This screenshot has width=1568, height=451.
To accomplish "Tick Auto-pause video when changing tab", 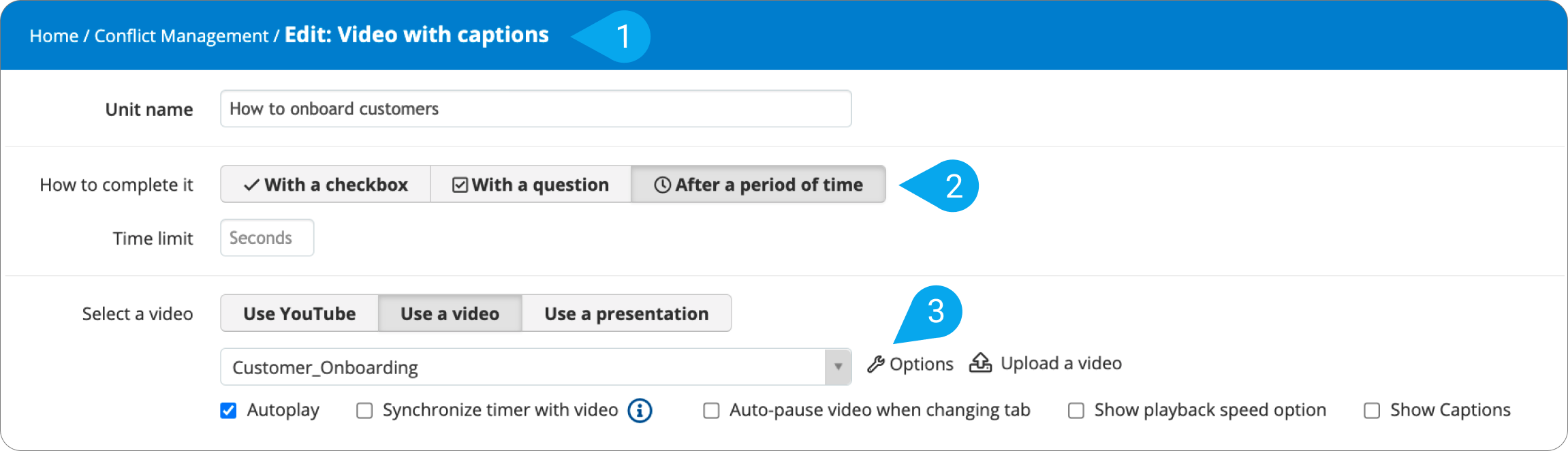I will tap(711, 411).
